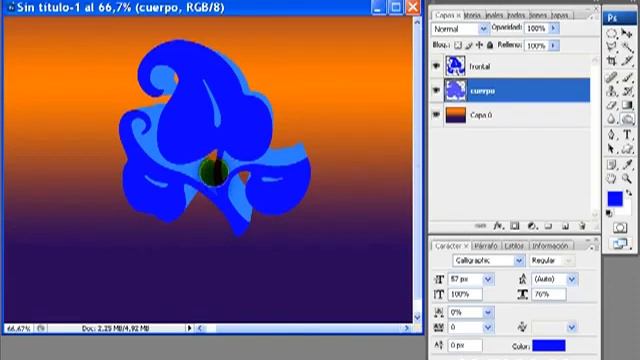Screen dimensions: 640x360
Task: Select the Magic Wand tool
Action: [x=627, y=47]
